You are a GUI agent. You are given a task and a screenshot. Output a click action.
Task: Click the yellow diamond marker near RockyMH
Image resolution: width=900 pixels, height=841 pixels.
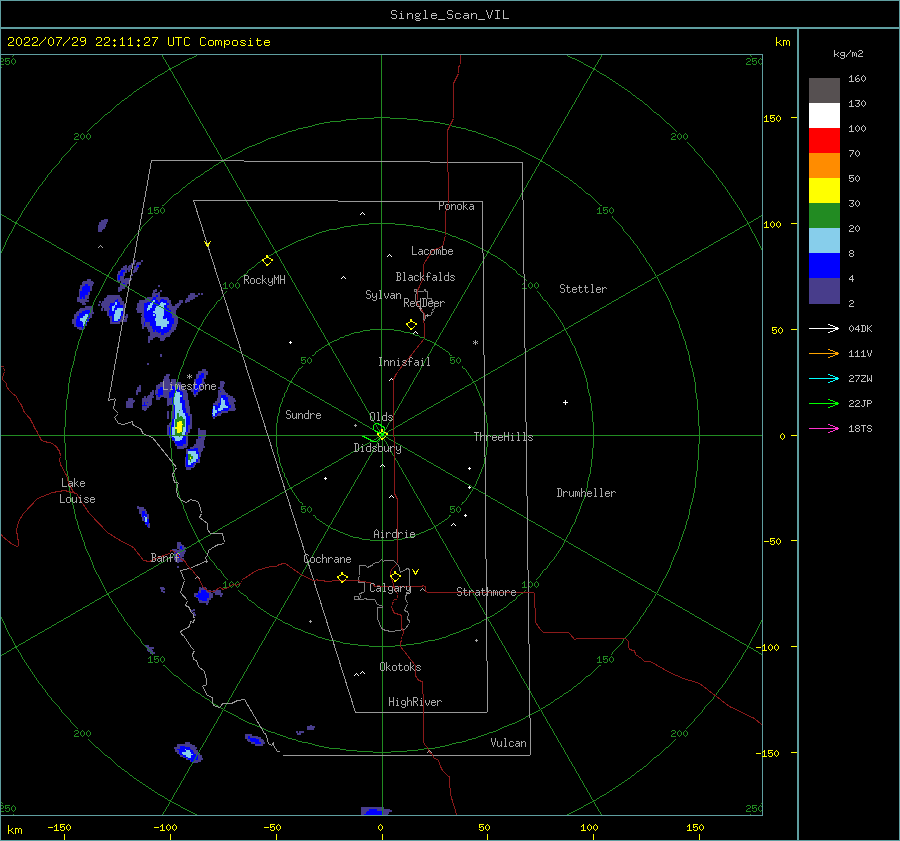click(x=267, y=261)
